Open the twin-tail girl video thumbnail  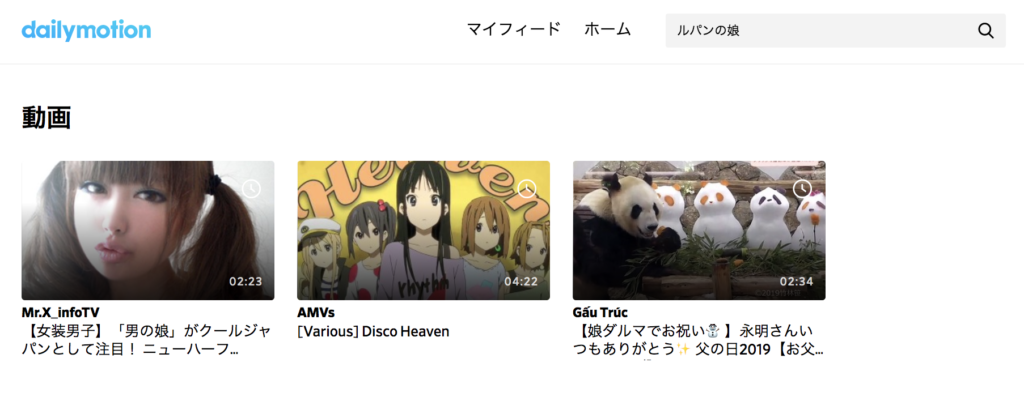tap(148, 231)
